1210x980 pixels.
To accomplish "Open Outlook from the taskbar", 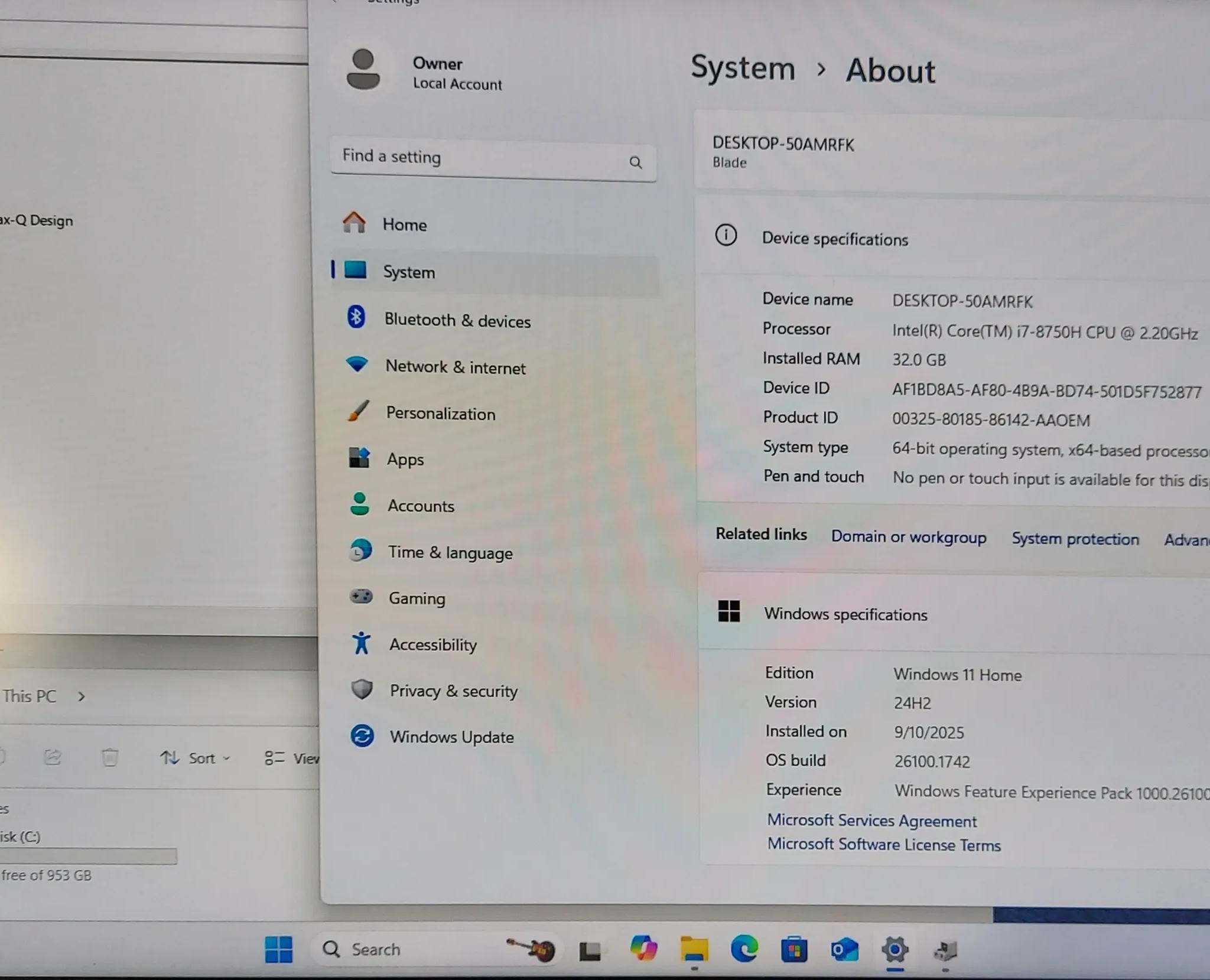I will (x=844, y=949).
